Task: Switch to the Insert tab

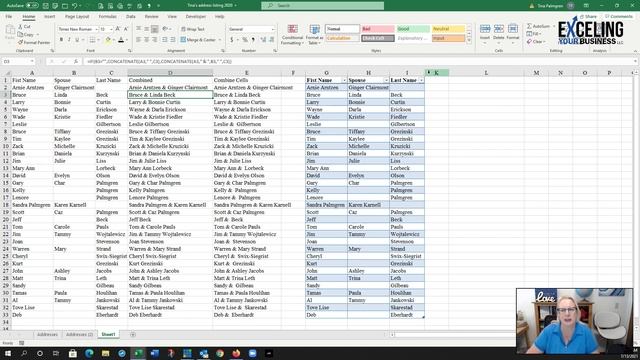Action: pyautogui.click(x=49, y=17)
